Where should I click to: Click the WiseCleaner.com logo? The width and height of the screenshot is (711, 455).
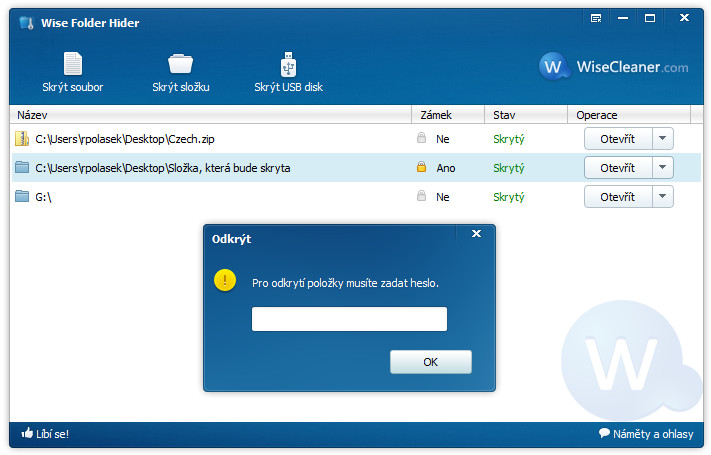pos(614,67)
